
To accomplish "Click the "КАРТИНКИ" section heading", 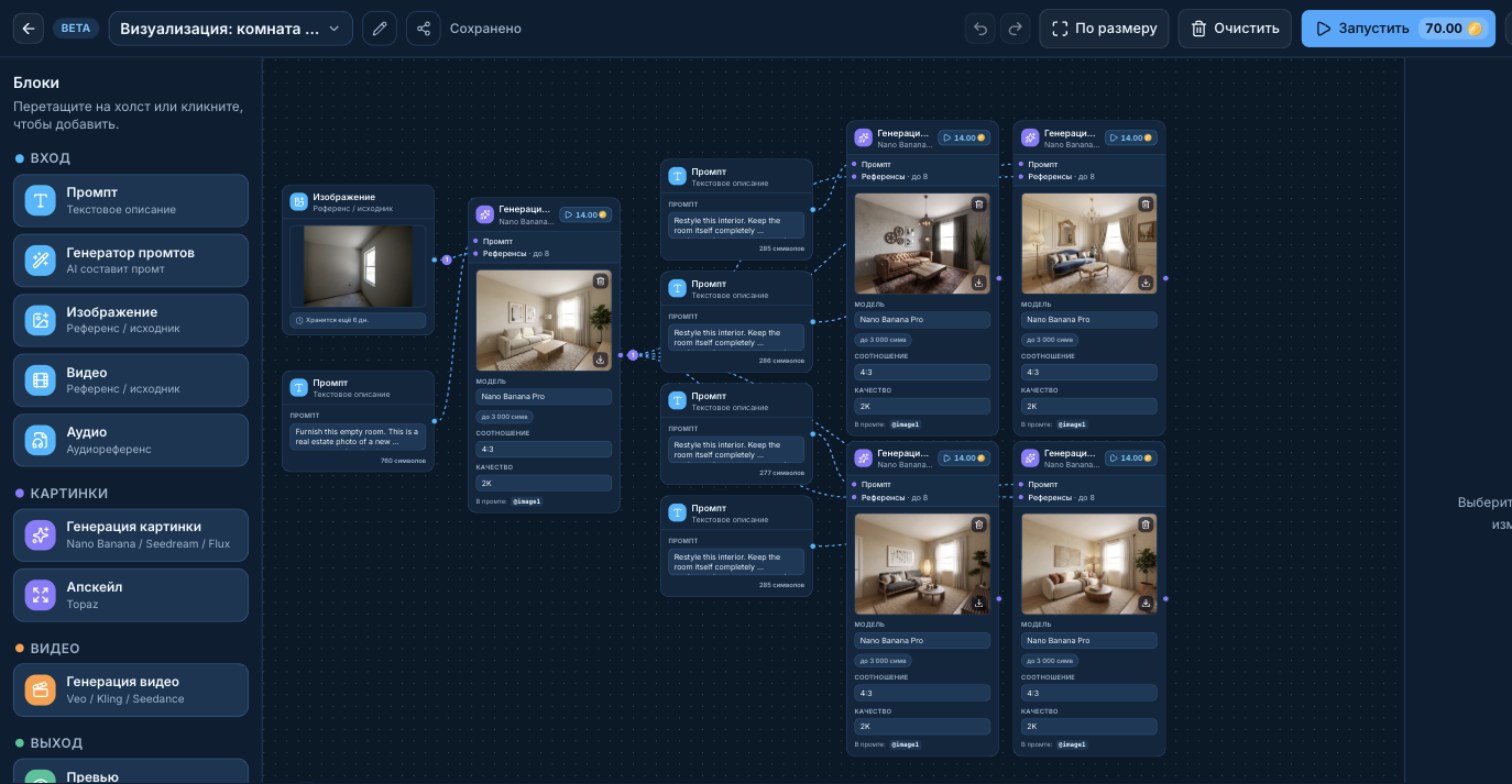I will (x=69, y=493).
